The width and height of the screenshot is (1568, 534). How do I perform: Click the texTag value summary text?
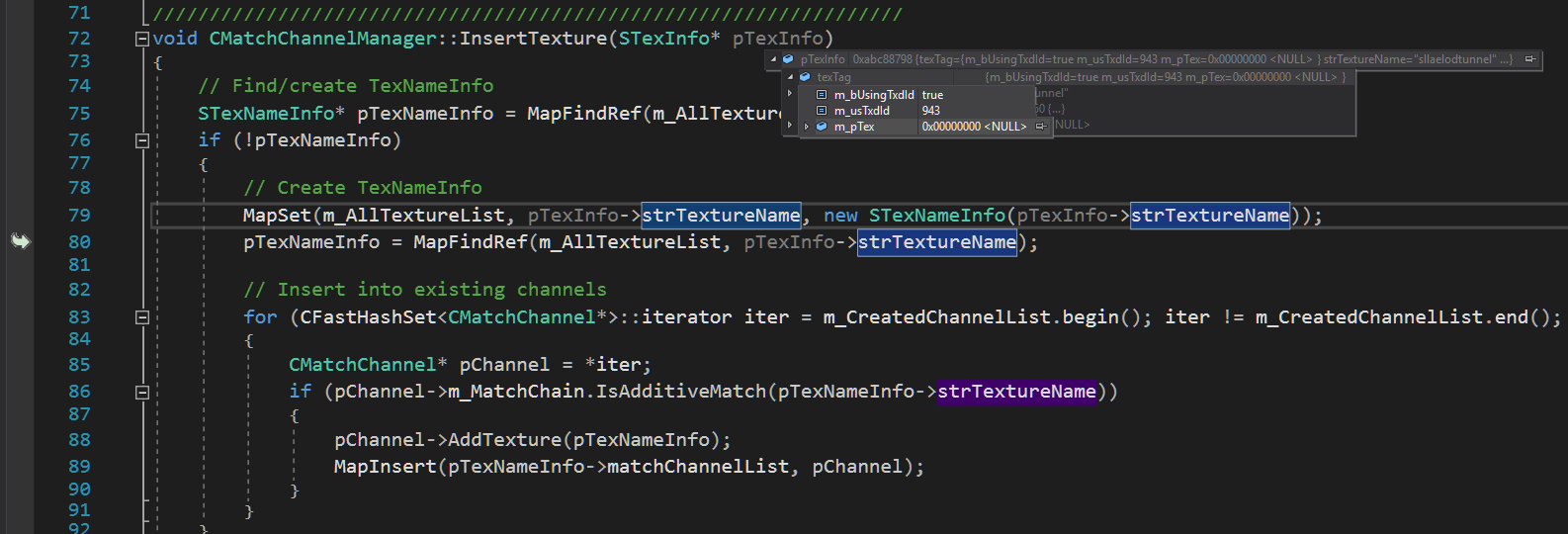[1166, 77]
